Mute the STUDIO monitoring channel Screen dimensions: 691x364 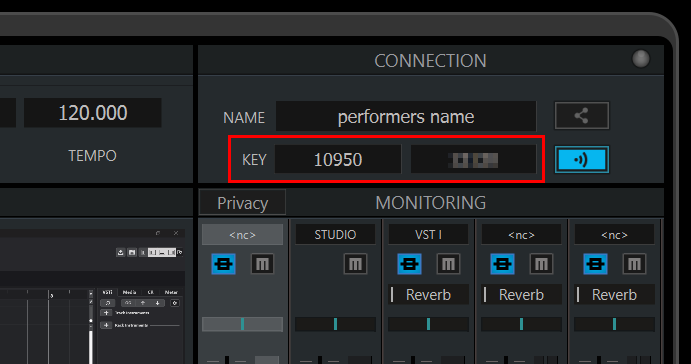point(355,264)
